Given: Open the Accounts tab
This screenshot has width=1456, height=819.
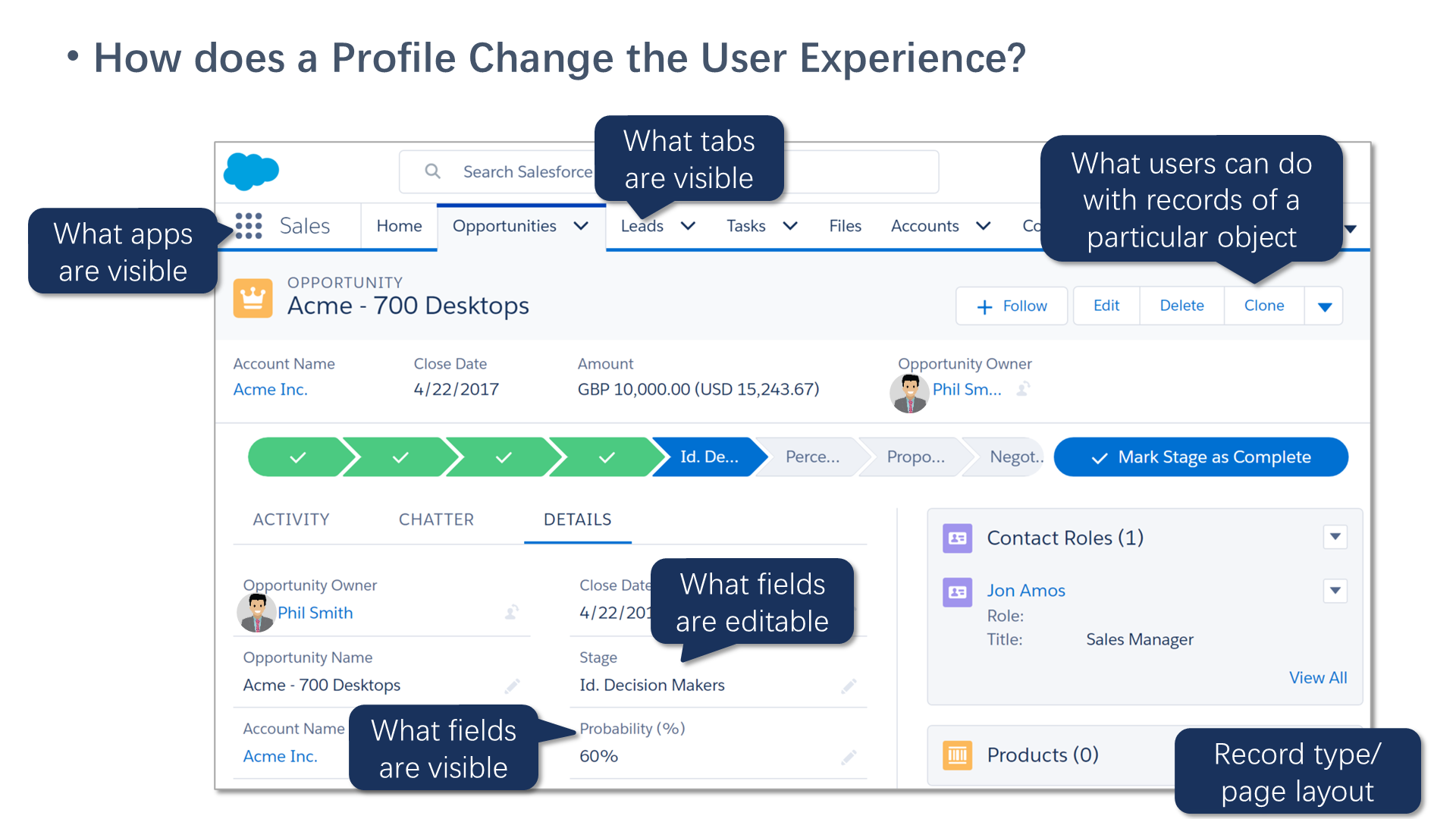Looking at the screenshot, I should coord(925,226).
